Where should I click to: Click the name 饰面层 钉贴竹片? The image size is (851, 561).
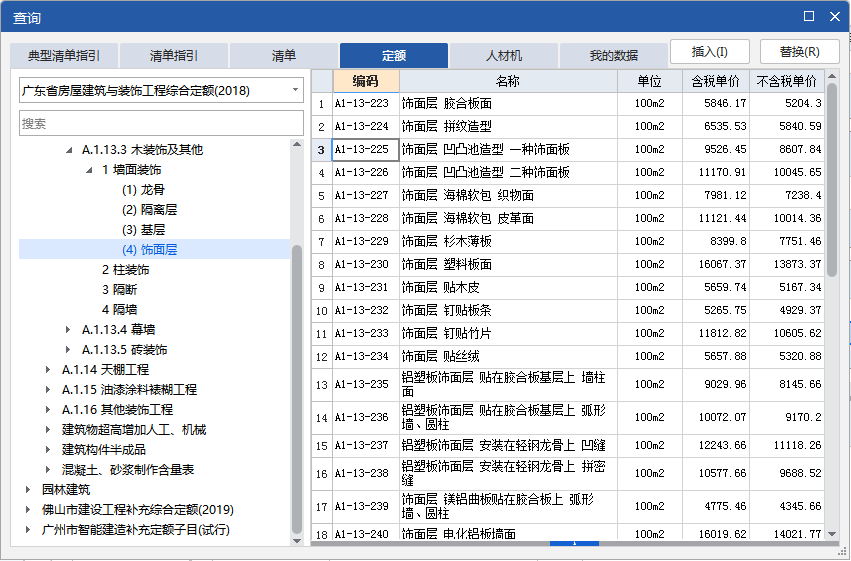point(447,333)
